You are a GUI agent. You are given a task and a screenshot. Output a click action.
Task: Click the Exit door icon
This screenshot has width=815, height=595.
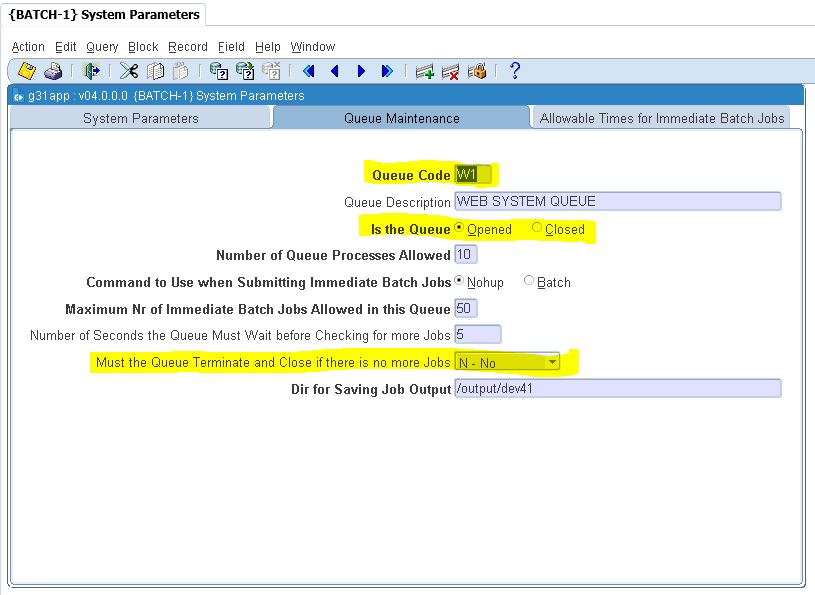point(91,71)
